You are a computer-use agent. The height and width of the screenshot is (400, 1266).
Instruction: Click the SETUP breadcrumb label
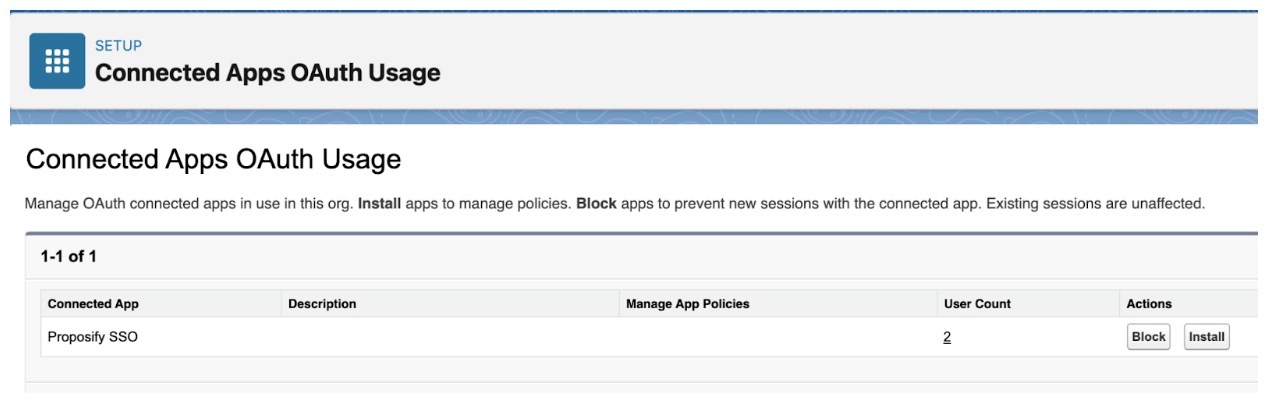click(x=118, y=46)
